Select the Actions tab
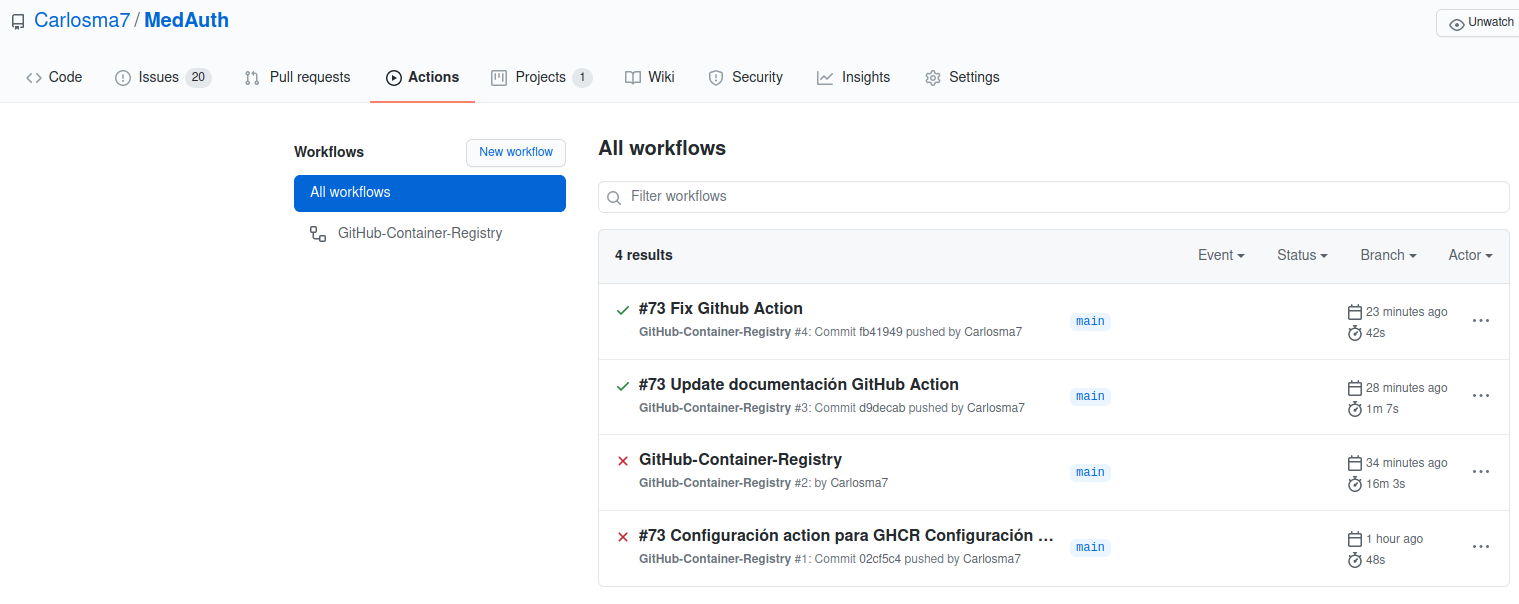 (422, 77)
